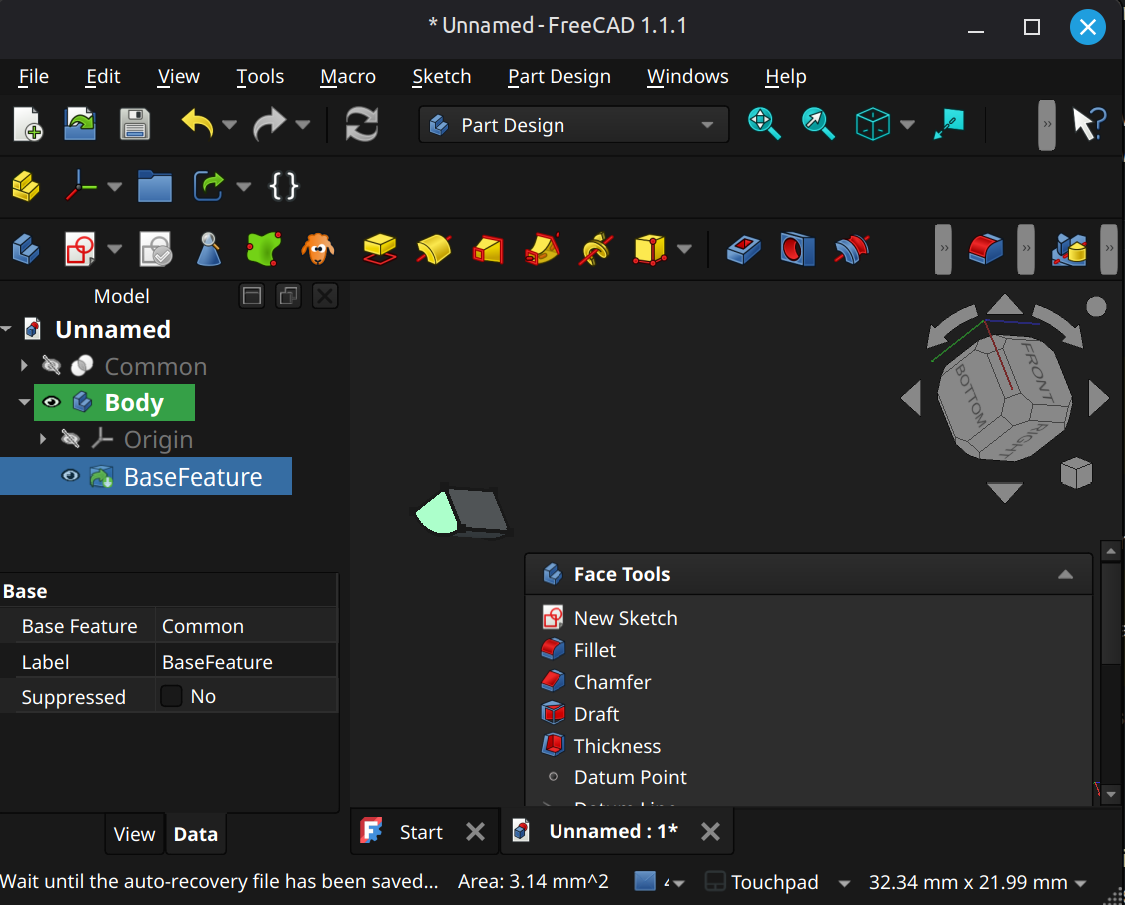This screenshot has height=905, width=1125.
Task: Open the Check Geometry icon
Action: coord(209,250)
